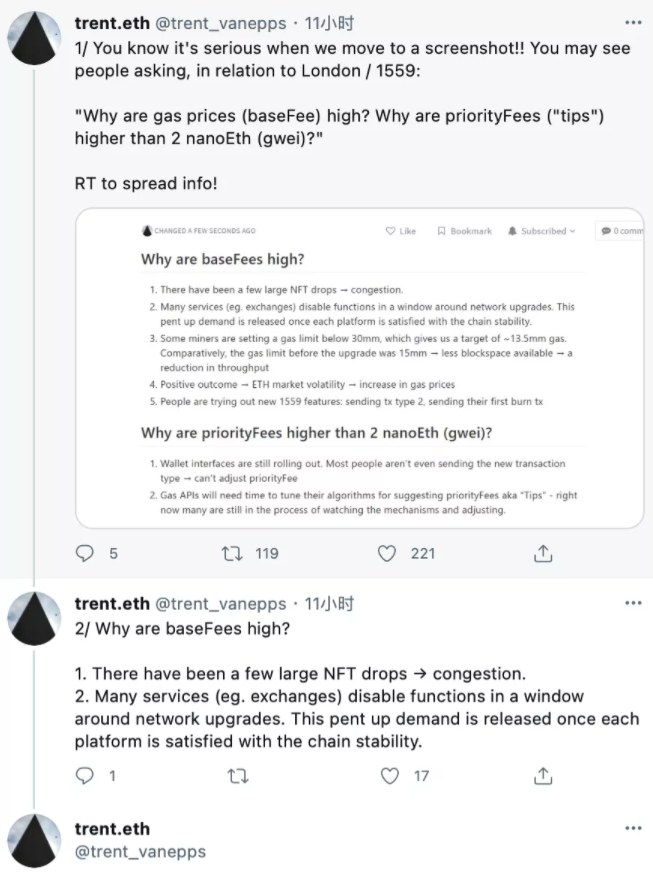Open more options for second tweet
Image resolution: width=653 pixels, height=876 pixels.
pos(632,603)
